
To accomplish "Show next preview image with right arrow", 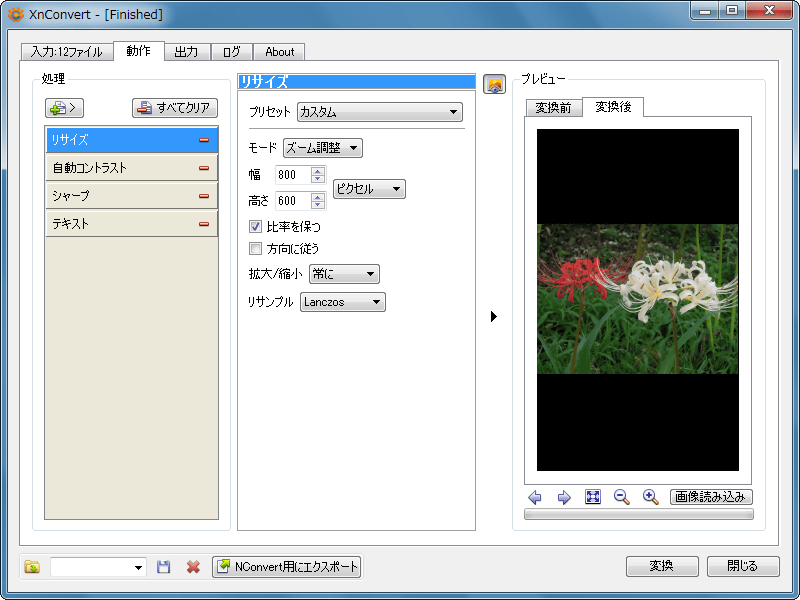I will click(564, 497).
